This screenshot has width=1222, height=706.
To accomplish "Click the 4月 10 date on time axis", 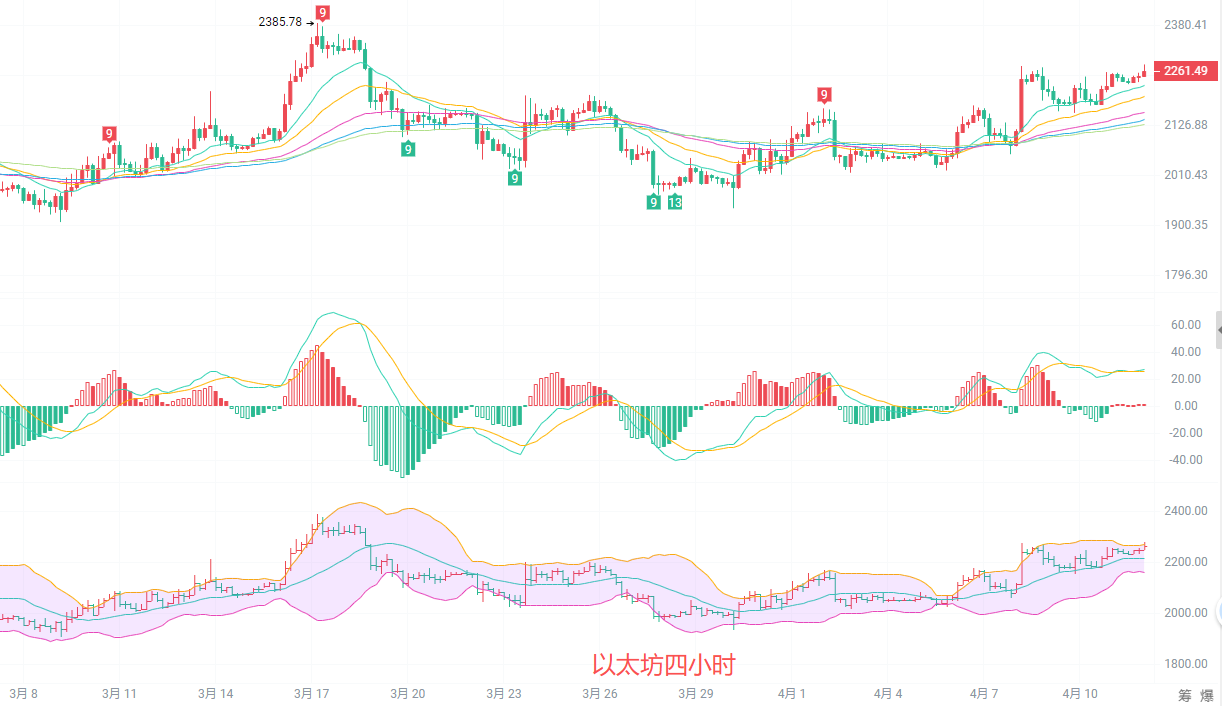I will coord(1080,693).
